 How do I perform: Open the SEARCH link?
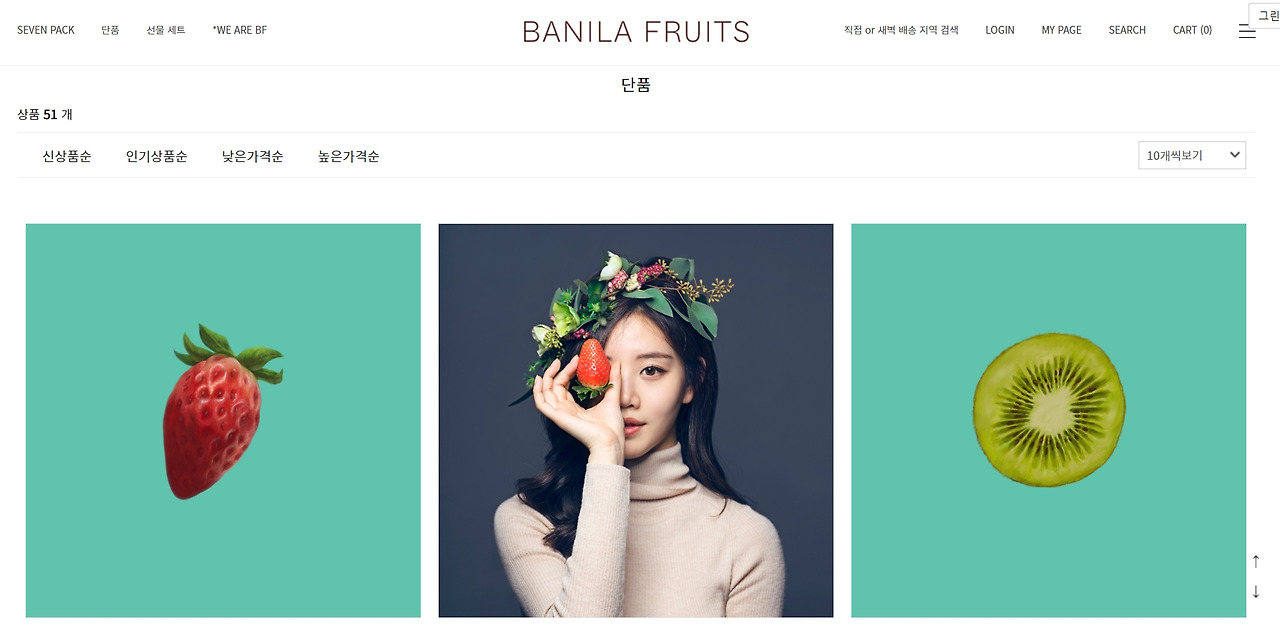point(1127,30)
